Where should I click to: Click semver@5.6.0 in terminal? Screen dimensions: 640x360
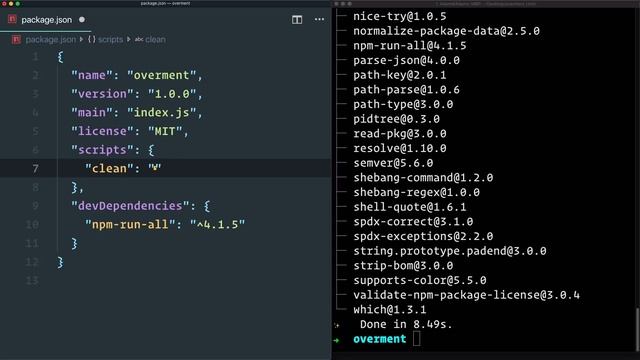(x=393, y=163)
